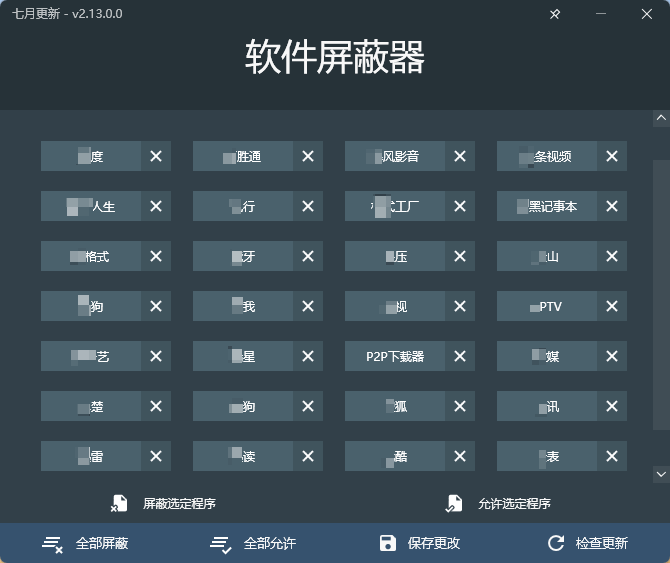Click the scrollbar up arrow
Image resolution: width=670 pixels, height=563 pixels.
660,119
